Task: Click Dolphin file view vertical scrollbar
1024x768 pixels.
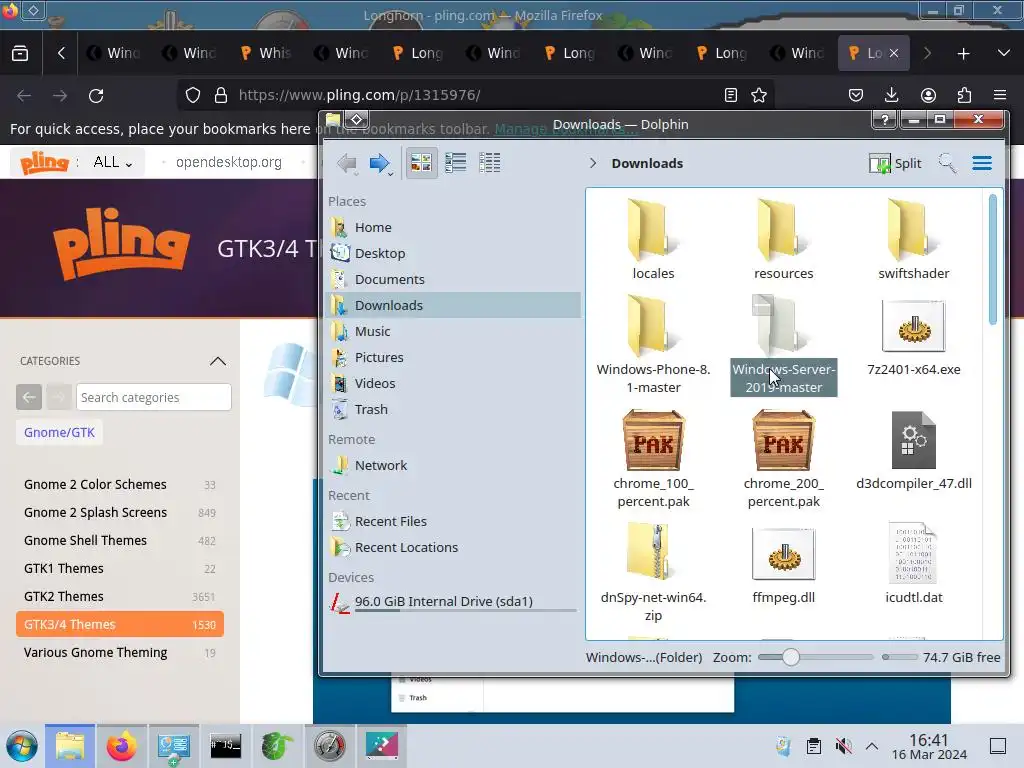Action: pyautogui.click(x=993, y=259)
